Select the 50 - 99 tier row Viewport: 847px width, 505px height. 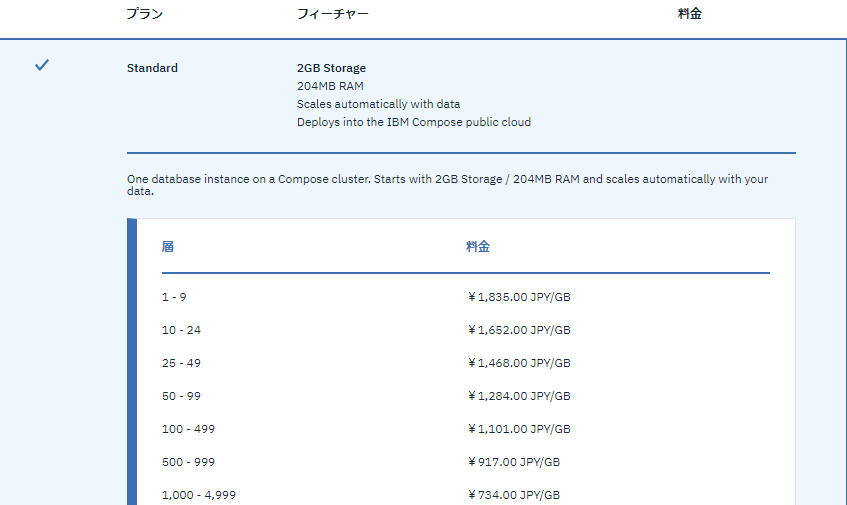(x=466, y=396)
